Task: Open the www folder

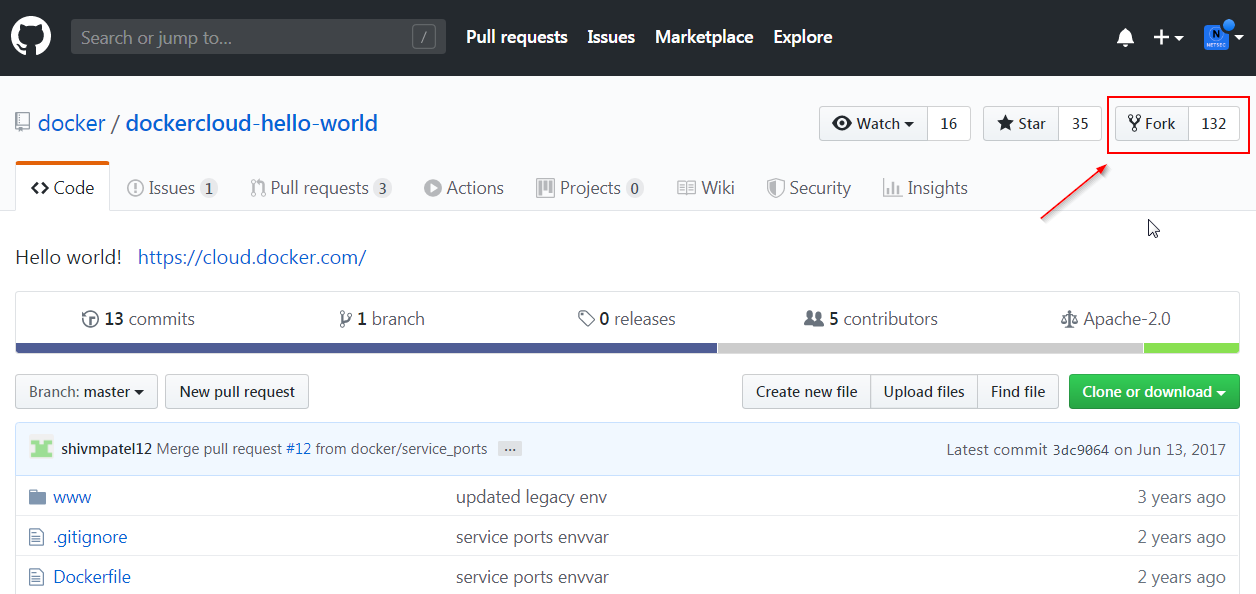Action: click(x=72, y=497)
